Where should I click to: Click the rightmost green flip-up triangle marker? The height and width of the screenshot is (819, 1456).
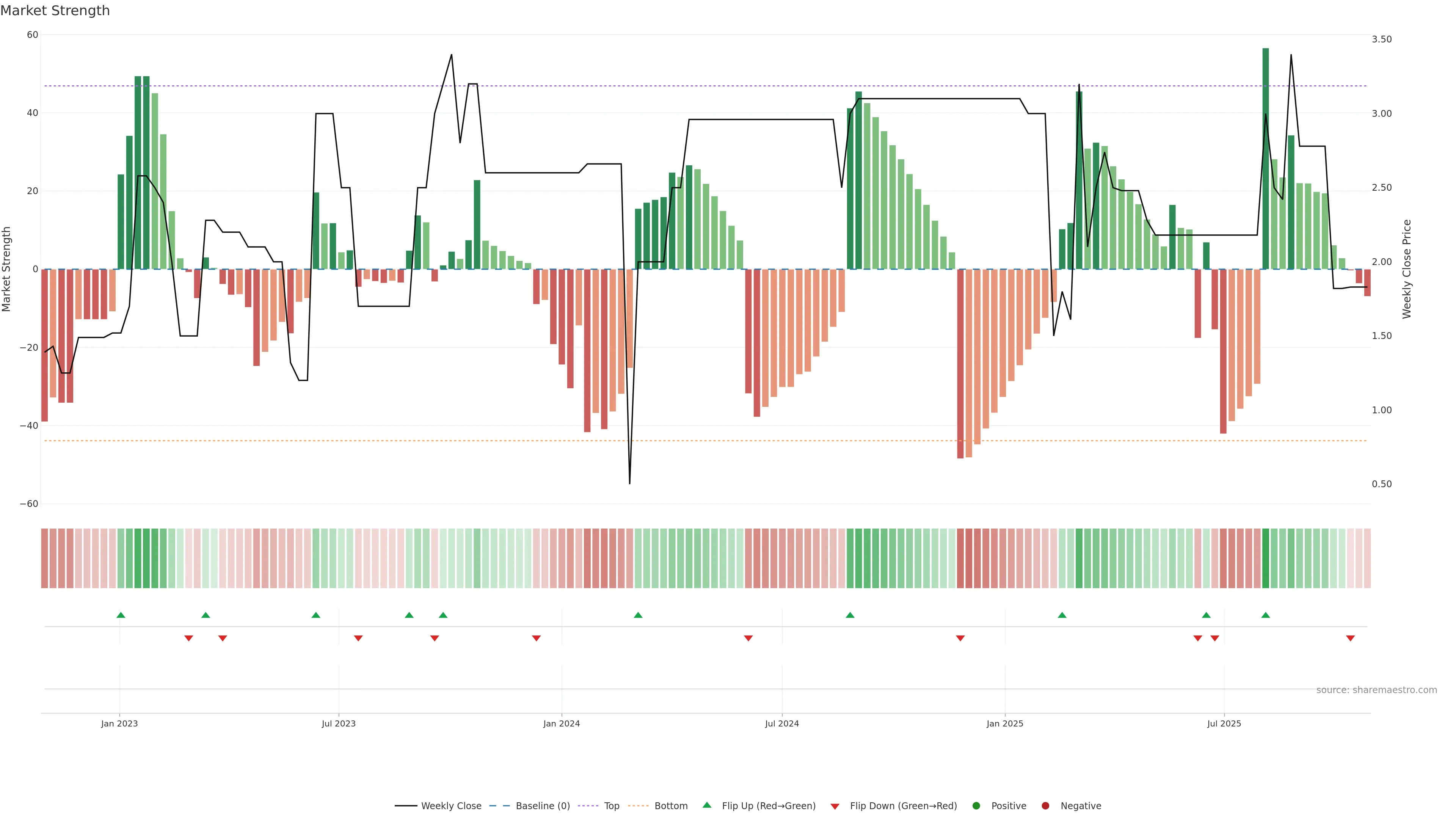click(x=1266, y=615)
